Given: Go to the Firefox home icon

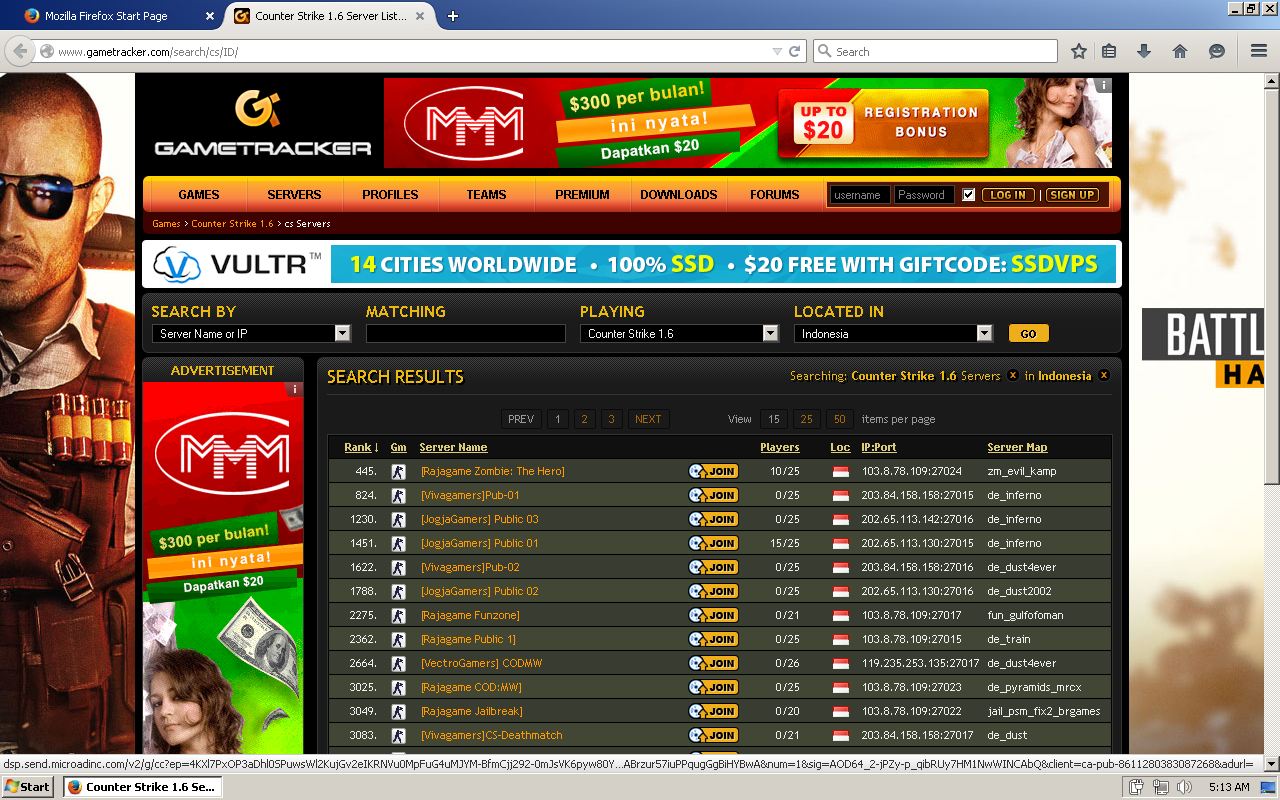Looking at the screenshot, I should coord(1180,51).
